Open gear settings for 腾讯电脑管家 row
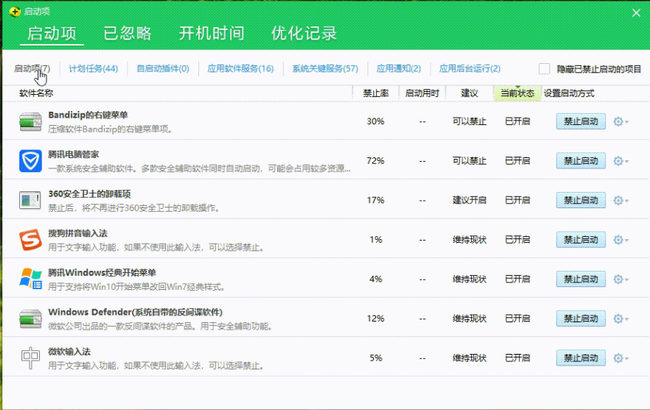The width and height of the screenshot is (650, 410). click(621, 161)
